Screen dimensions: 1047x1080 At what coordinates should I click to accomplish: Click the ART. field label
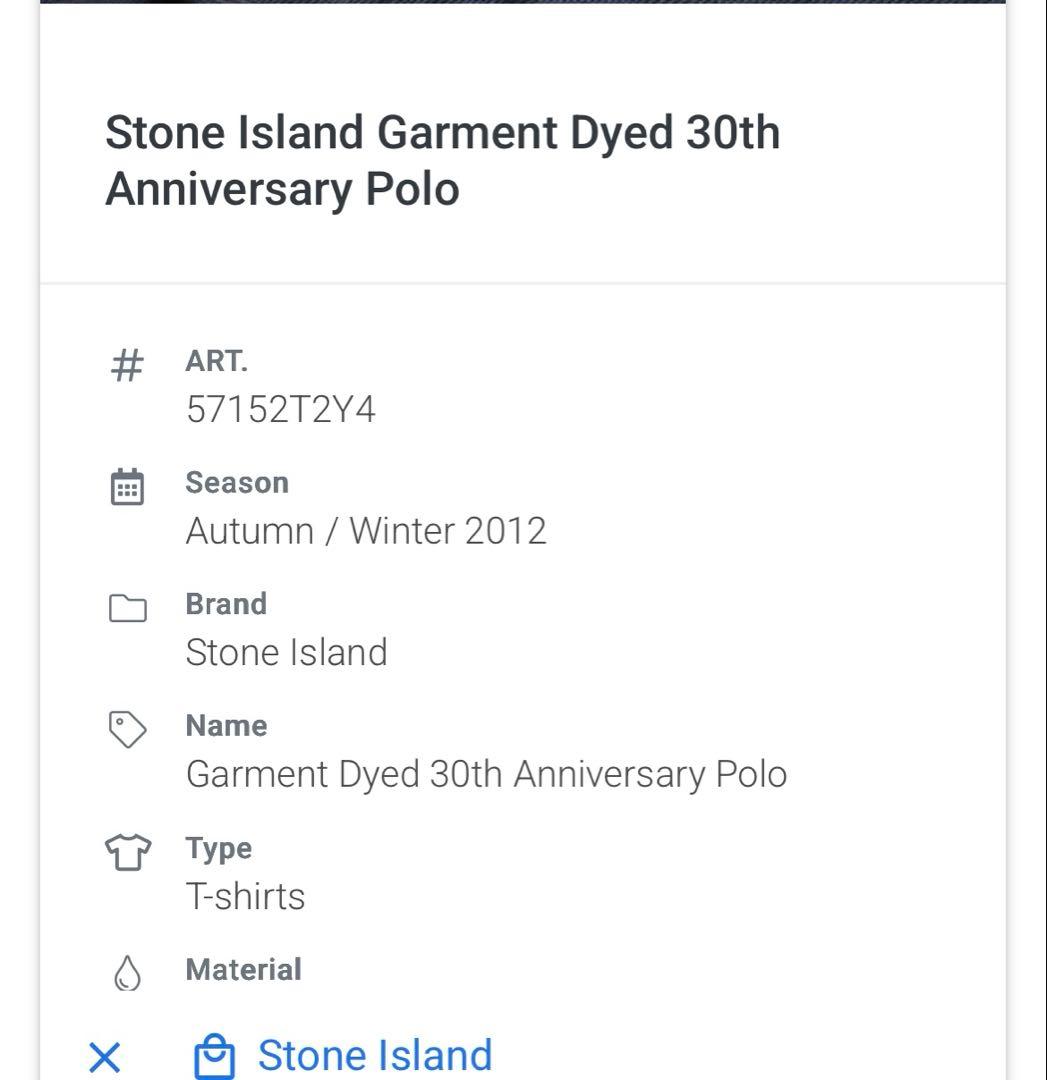coord(216,361)
